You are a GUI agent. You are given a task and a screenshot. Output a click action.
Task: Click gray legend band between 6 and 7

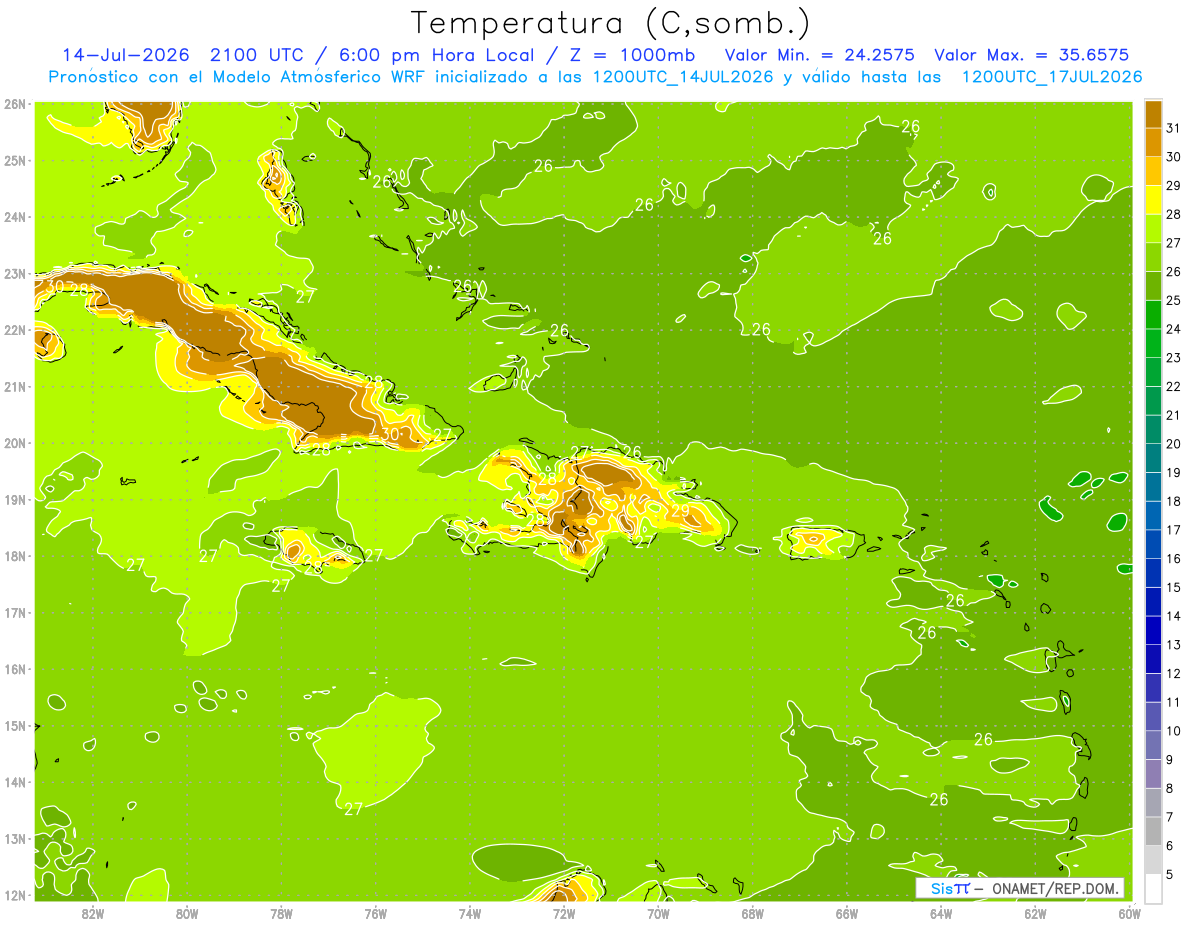click(x=1153, y=831)
